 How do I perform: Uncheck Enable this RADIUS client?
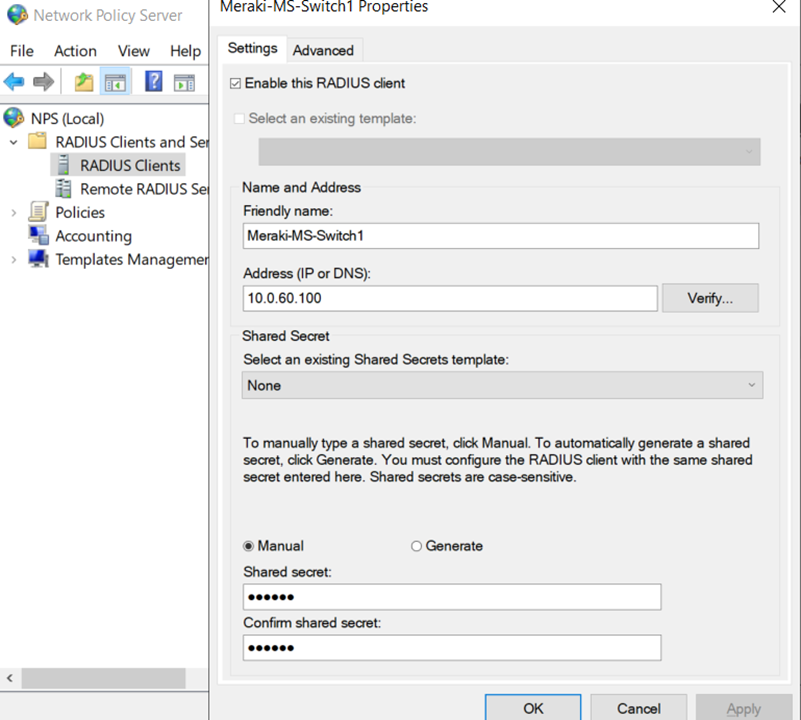235,83
